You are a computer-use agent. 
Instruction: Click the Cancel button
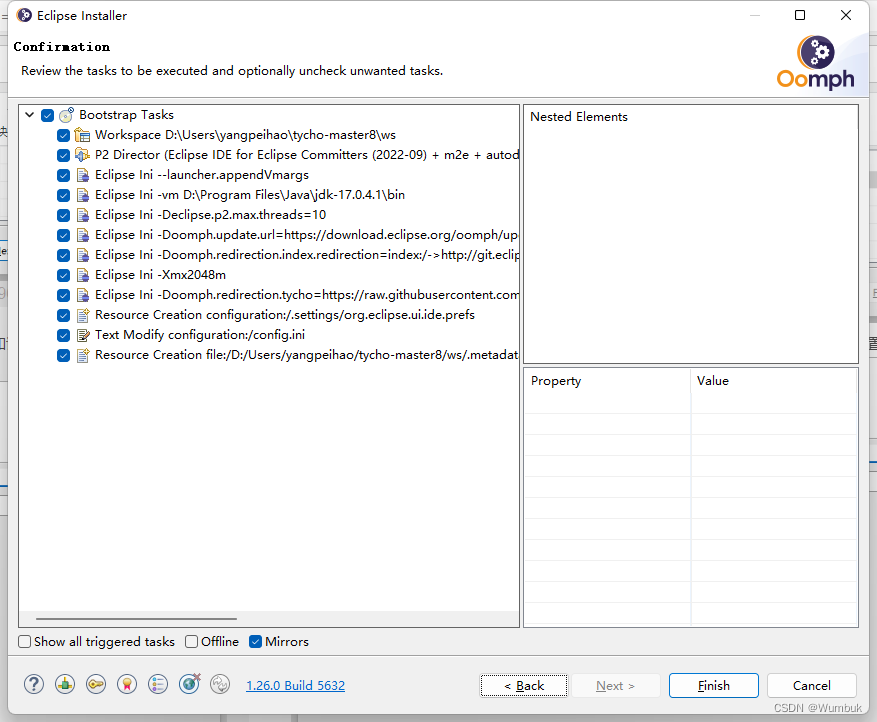point(812,686)
